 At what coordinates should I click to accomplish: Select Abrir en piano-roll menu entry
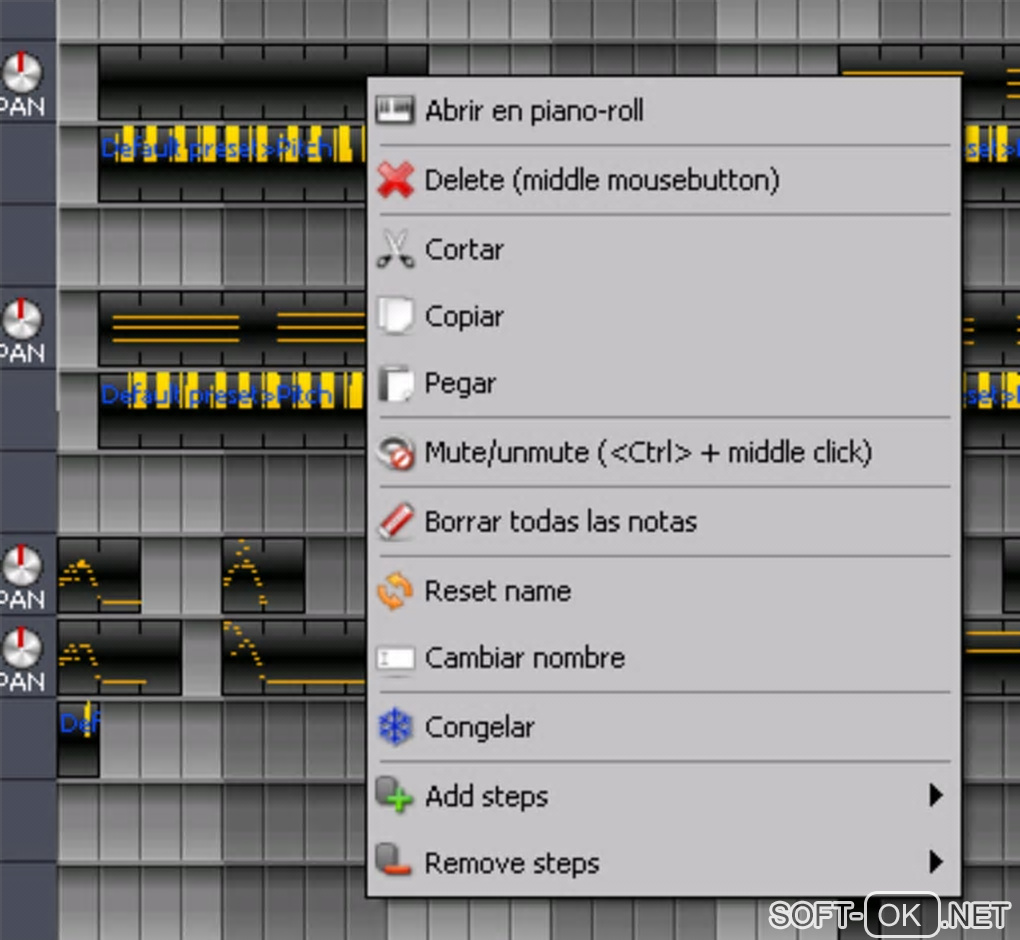[x=664, y=110]
